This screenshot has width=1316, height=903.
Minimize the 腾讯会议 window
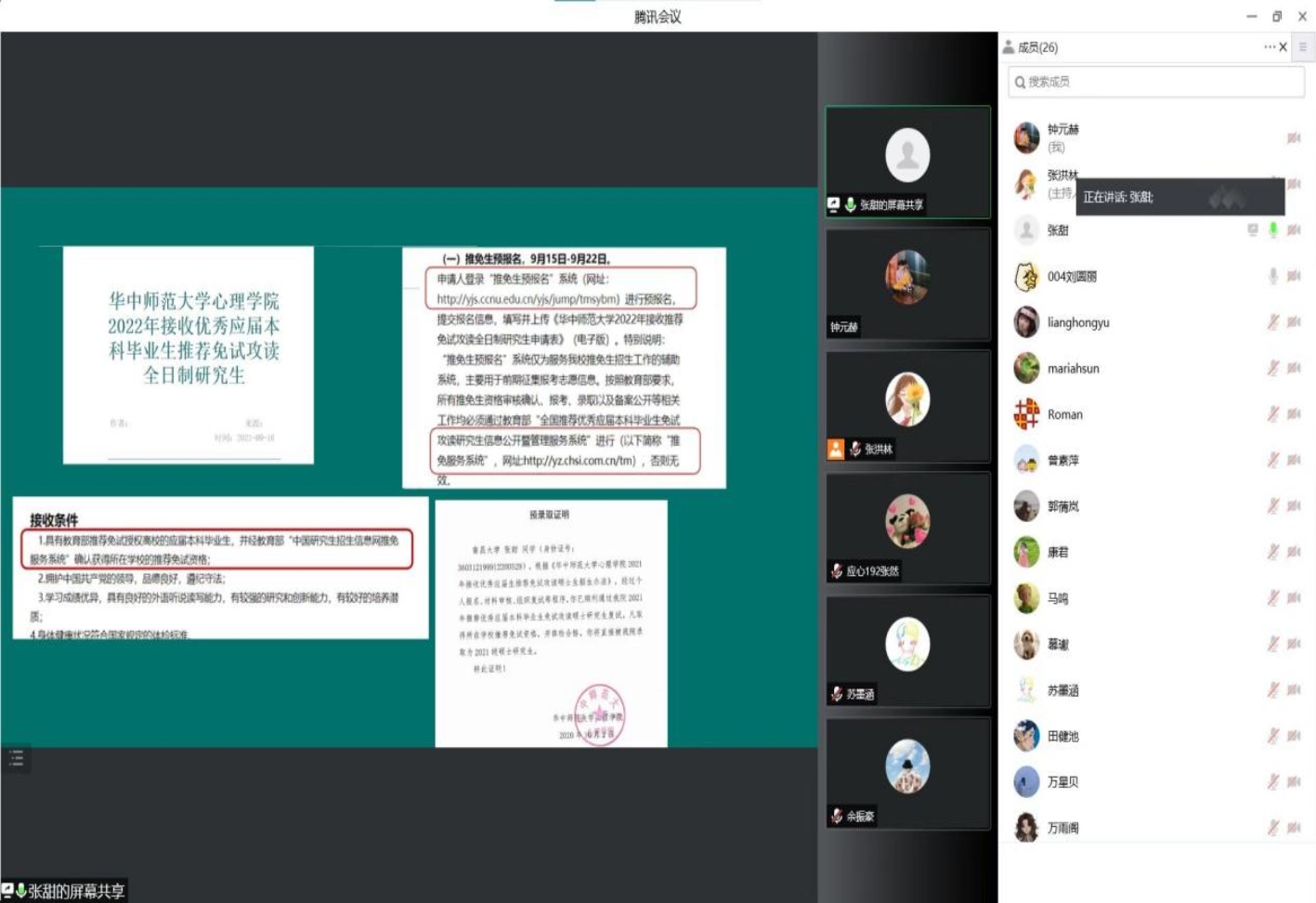coord(1251,16)
